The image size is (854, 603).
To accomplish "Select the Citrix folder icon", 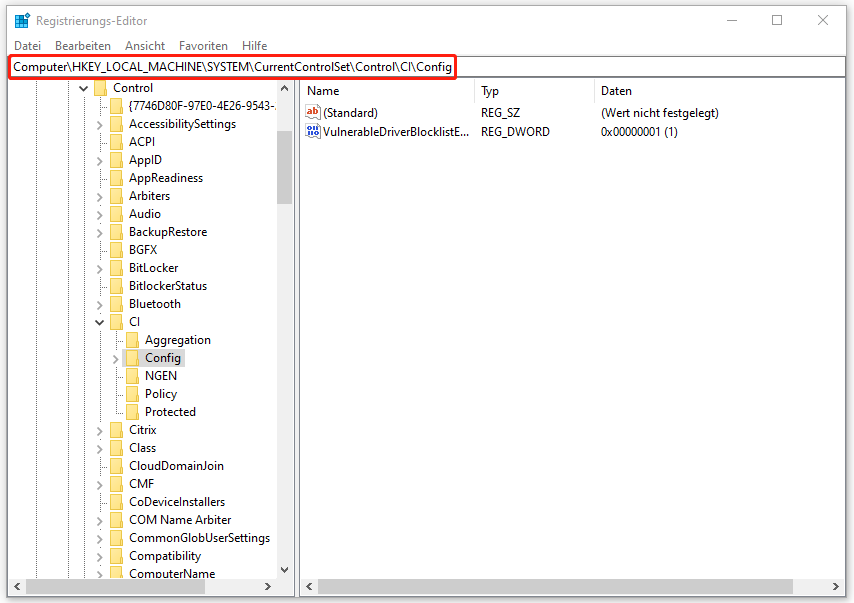I will 116,430.
